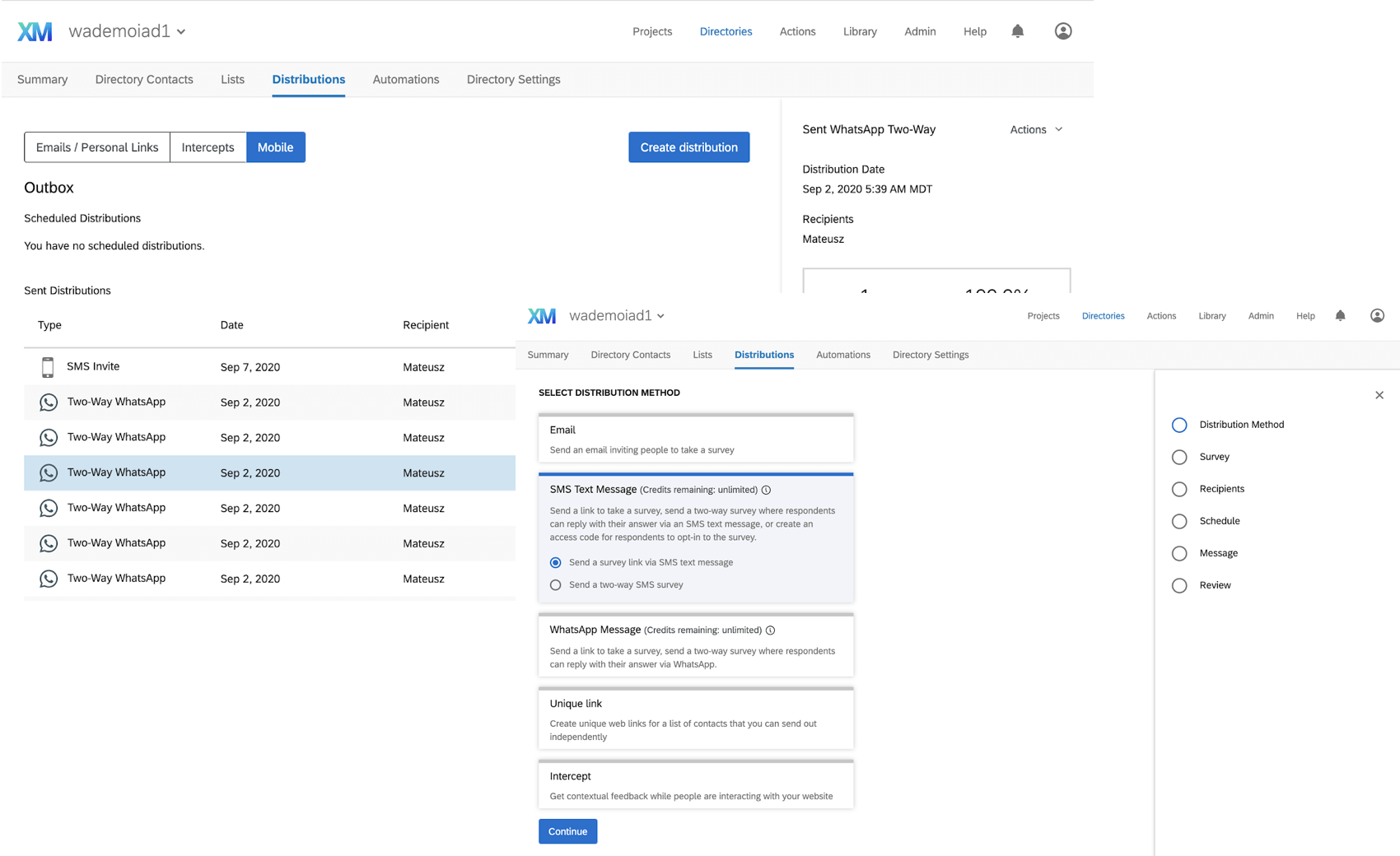Image resolution: width=1400 pixels, height=856 pixels.
Task: Click the Date column header
Action: (232, 325)
